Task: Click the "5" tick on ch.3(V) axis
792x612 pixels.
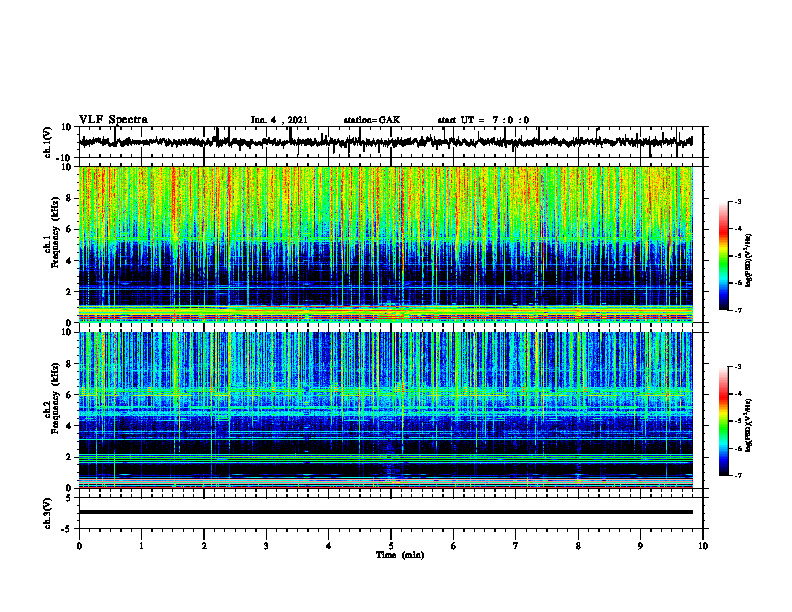Action: click(70, 498)
